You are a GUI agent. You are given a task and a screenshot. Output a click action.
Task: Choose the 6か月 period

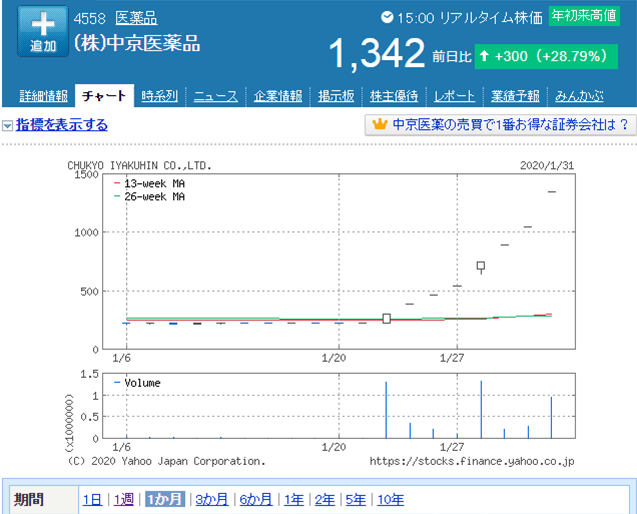[256, 499]
